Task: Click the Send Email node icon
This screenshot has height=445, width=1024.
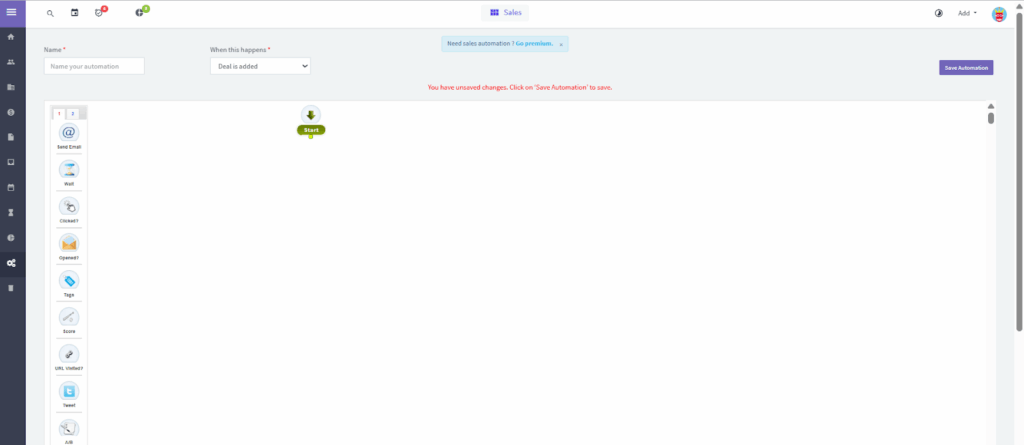Action: click(x=69, y=133)
